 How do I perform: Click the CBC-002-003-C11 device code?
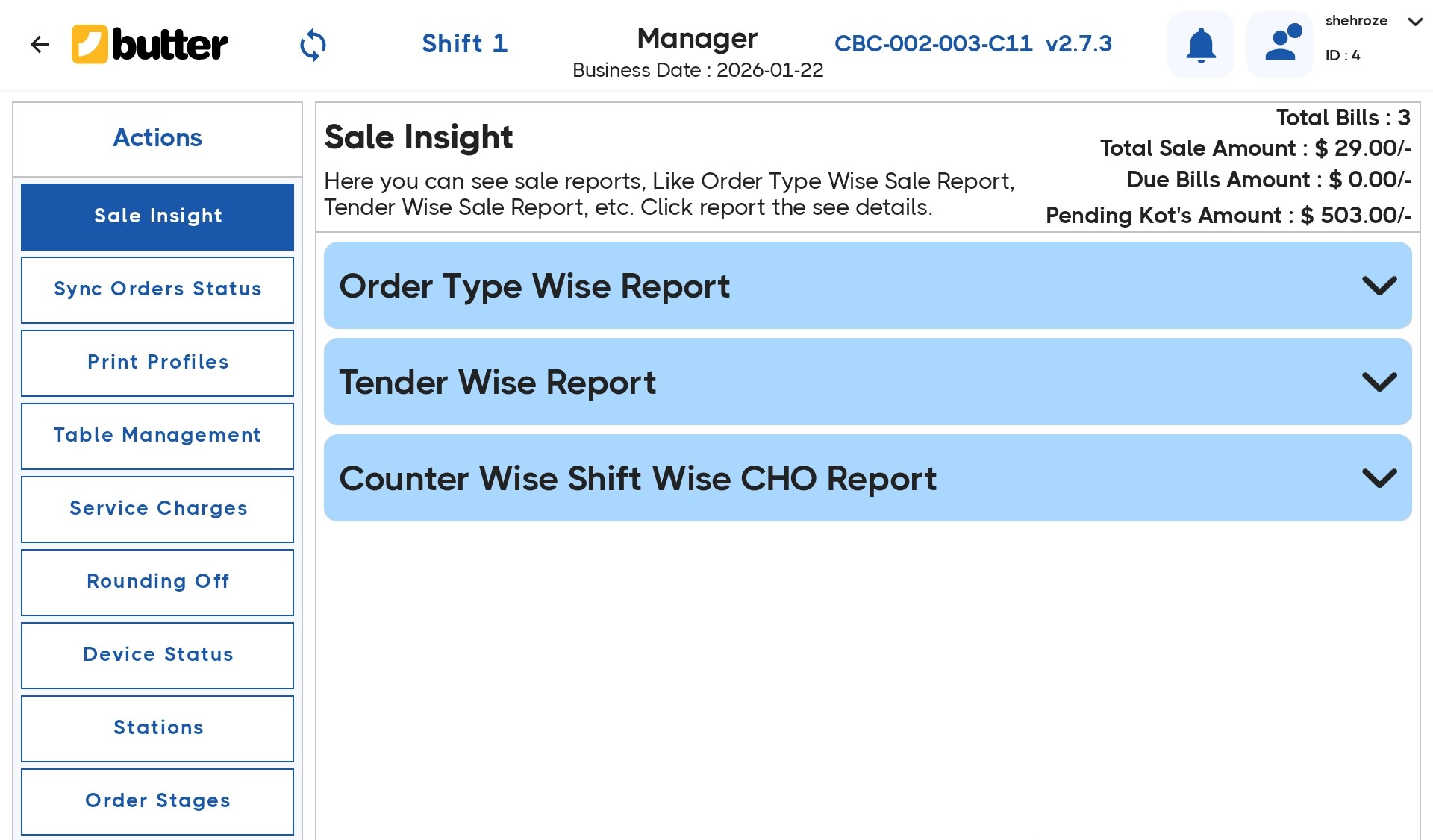933,43
